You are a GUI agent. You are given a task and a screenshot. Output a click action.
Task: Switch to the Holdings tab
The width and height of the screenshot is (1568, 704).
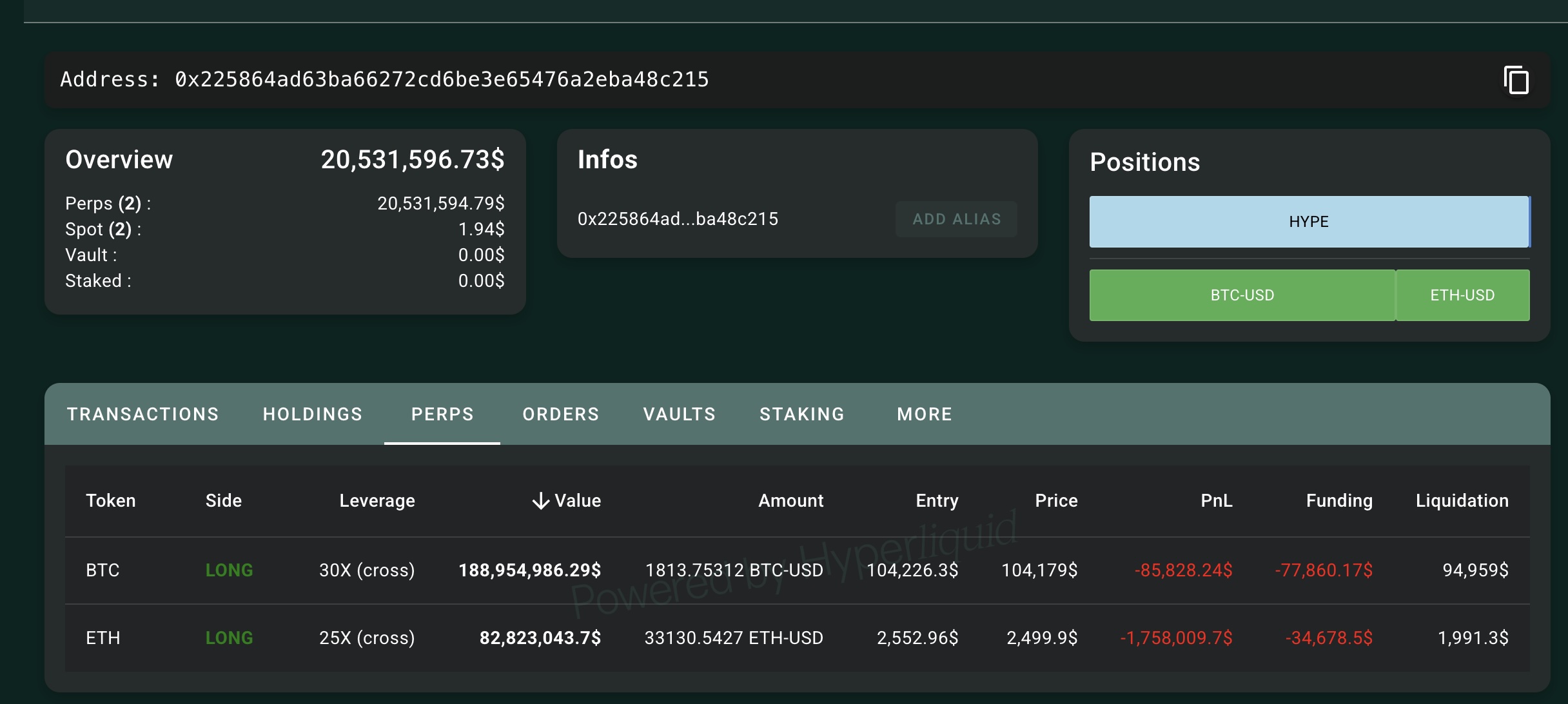(313, 414)
